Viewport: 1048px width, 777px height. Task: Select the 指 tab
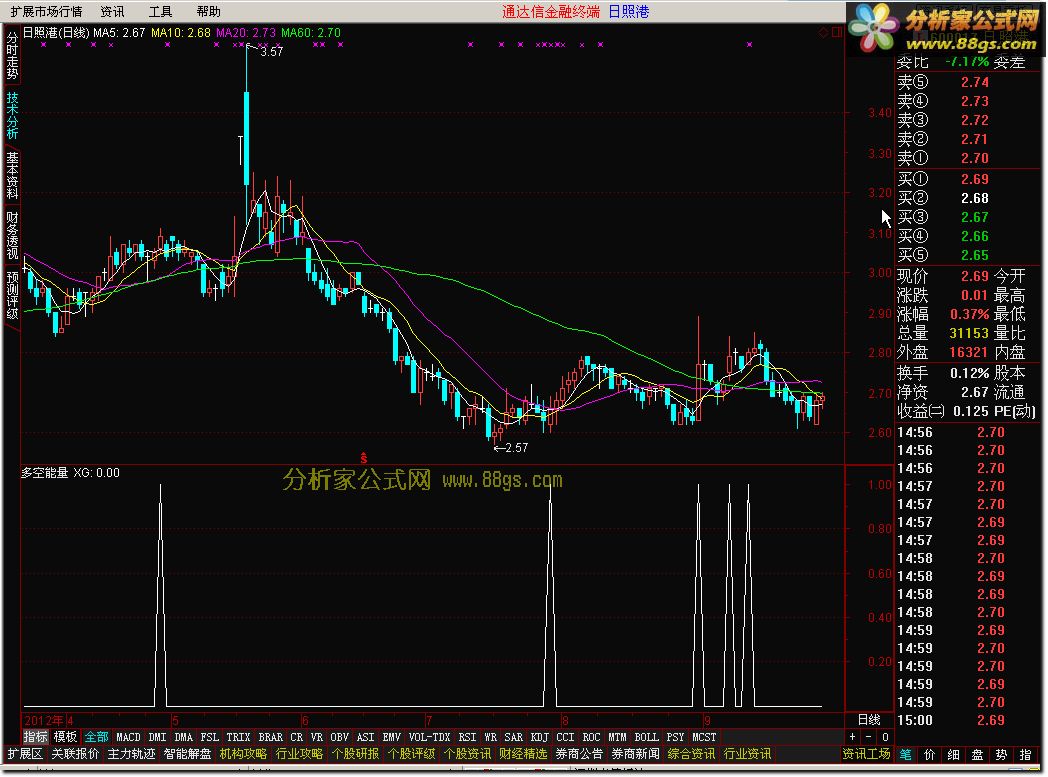pyautogui.click(x=1025, y=754)
